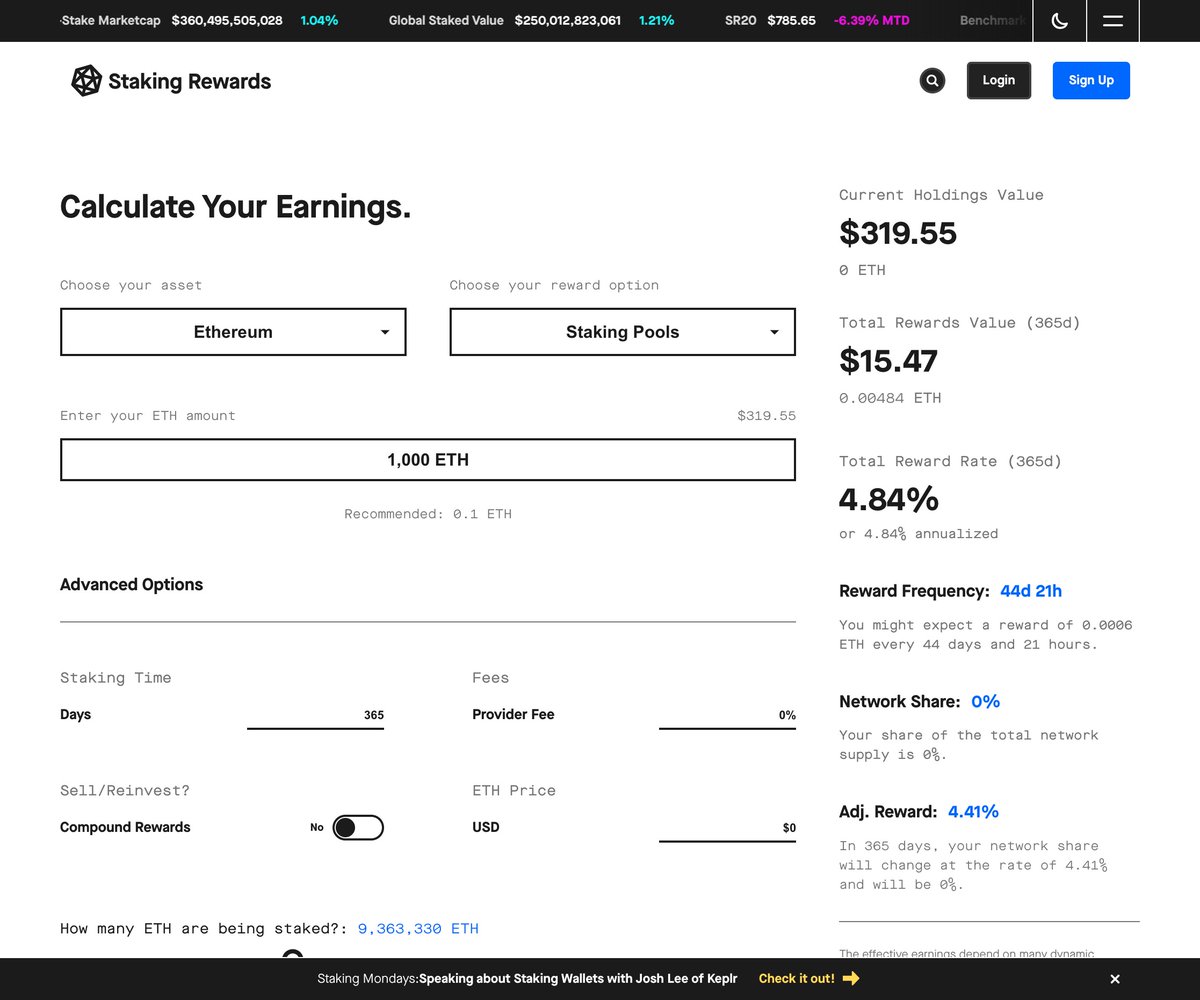
Task: Click the 9,363,330 ETH staked link
Action: coord(418,929)
